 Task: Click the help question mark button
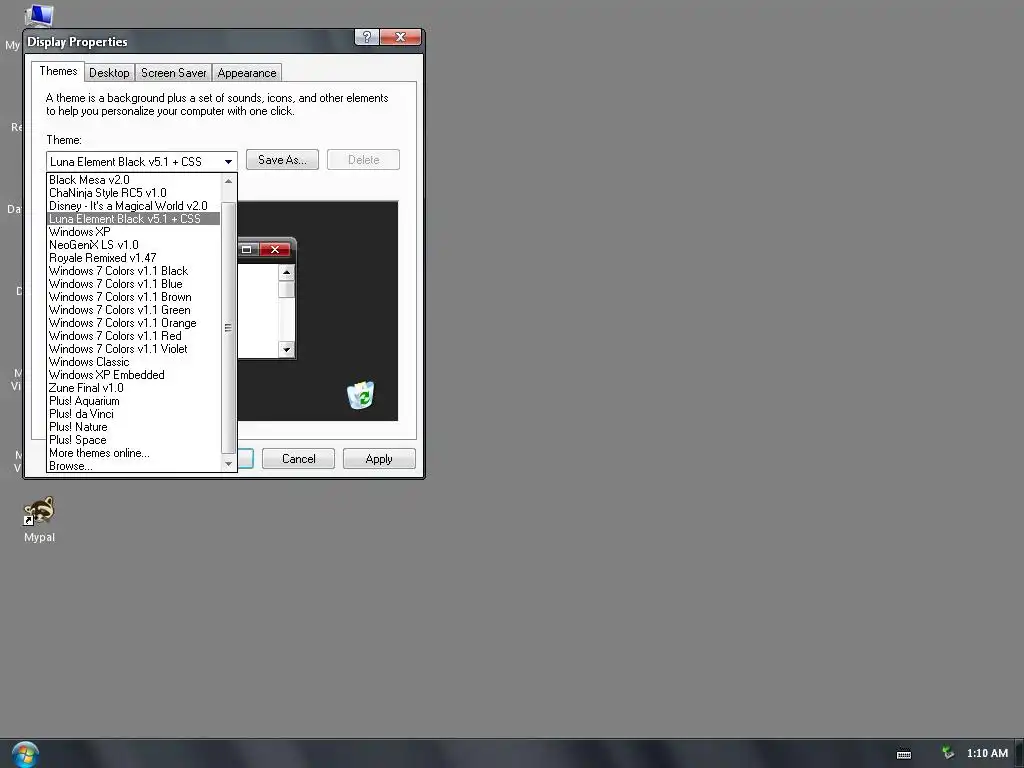(x=366, y=37)
